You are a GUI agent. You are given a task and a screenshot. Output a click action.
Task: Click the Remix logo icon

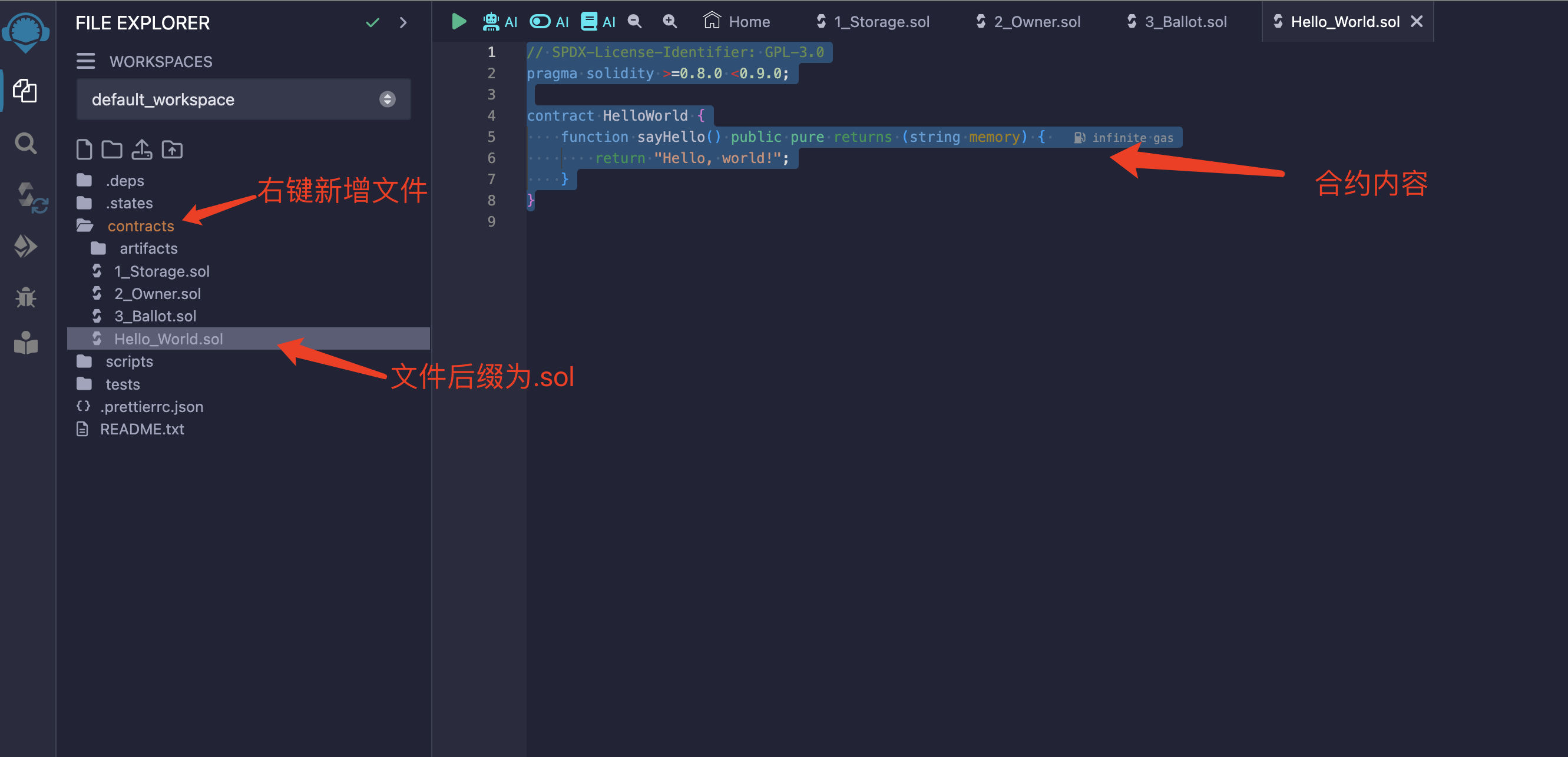coord(25,32)
